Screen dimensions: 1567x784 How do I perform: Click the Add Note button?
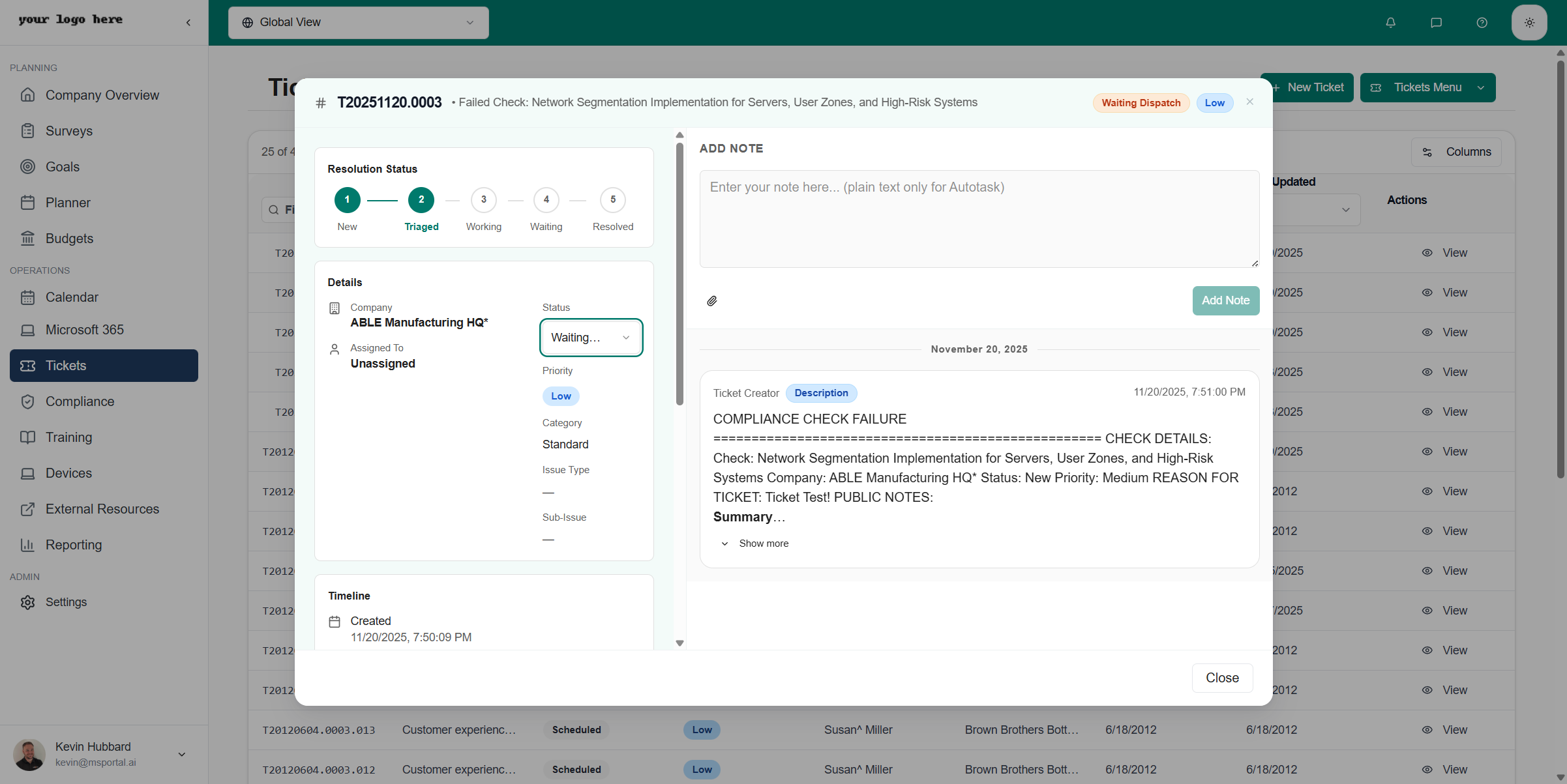[1225, 300]
